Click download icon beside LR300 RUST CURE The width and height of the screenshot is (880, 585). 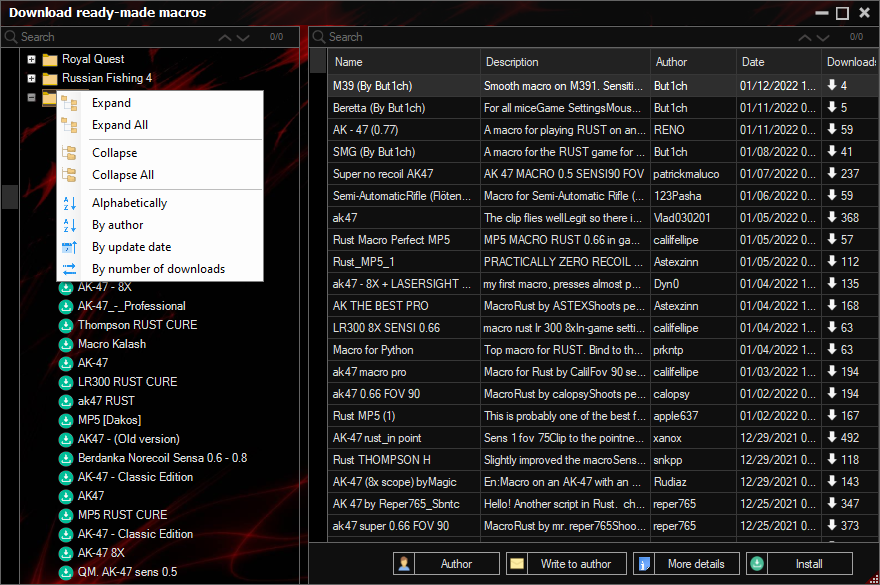coord(66,382)
